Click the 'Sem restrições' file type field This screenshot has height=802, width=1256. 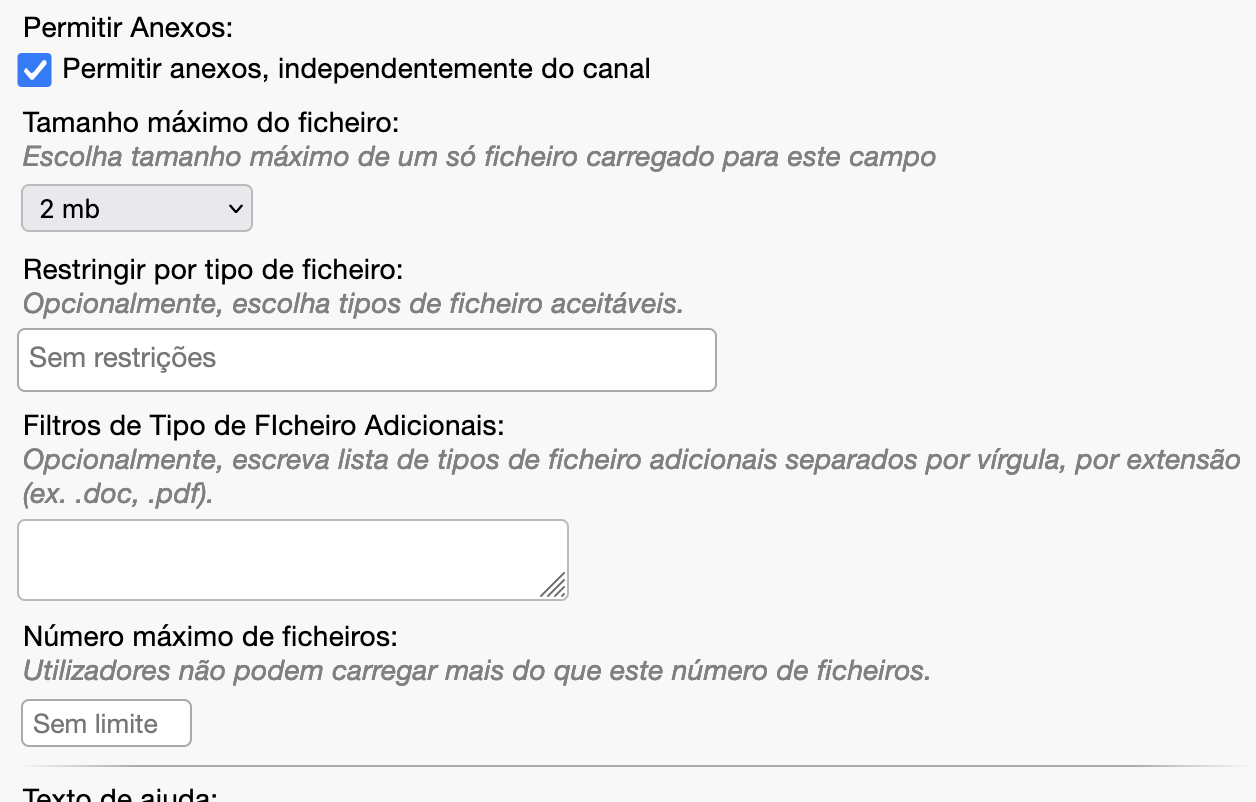point(366,359)
